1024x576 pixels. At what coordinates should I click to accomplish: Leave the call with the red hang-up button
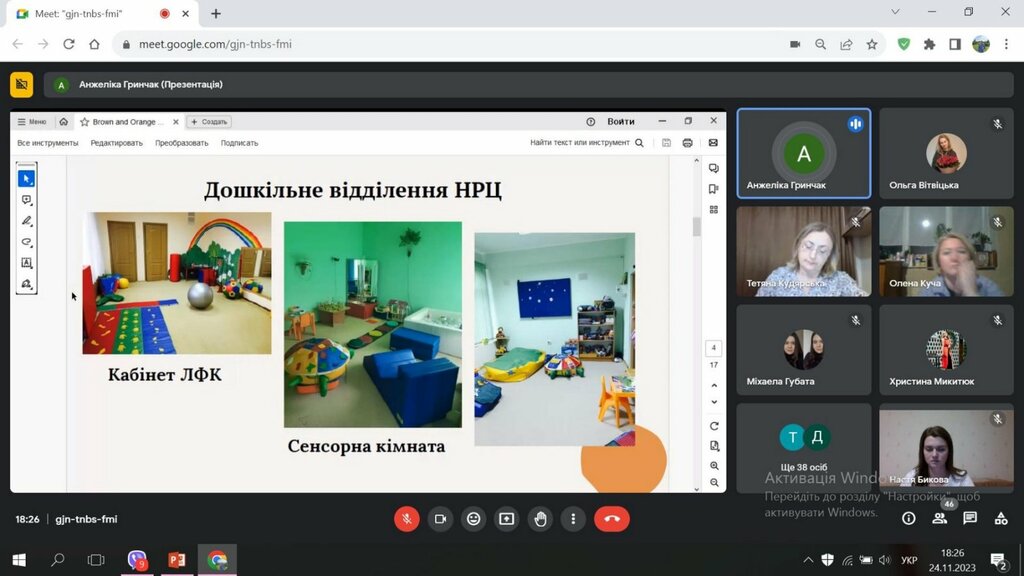(612, 519)
